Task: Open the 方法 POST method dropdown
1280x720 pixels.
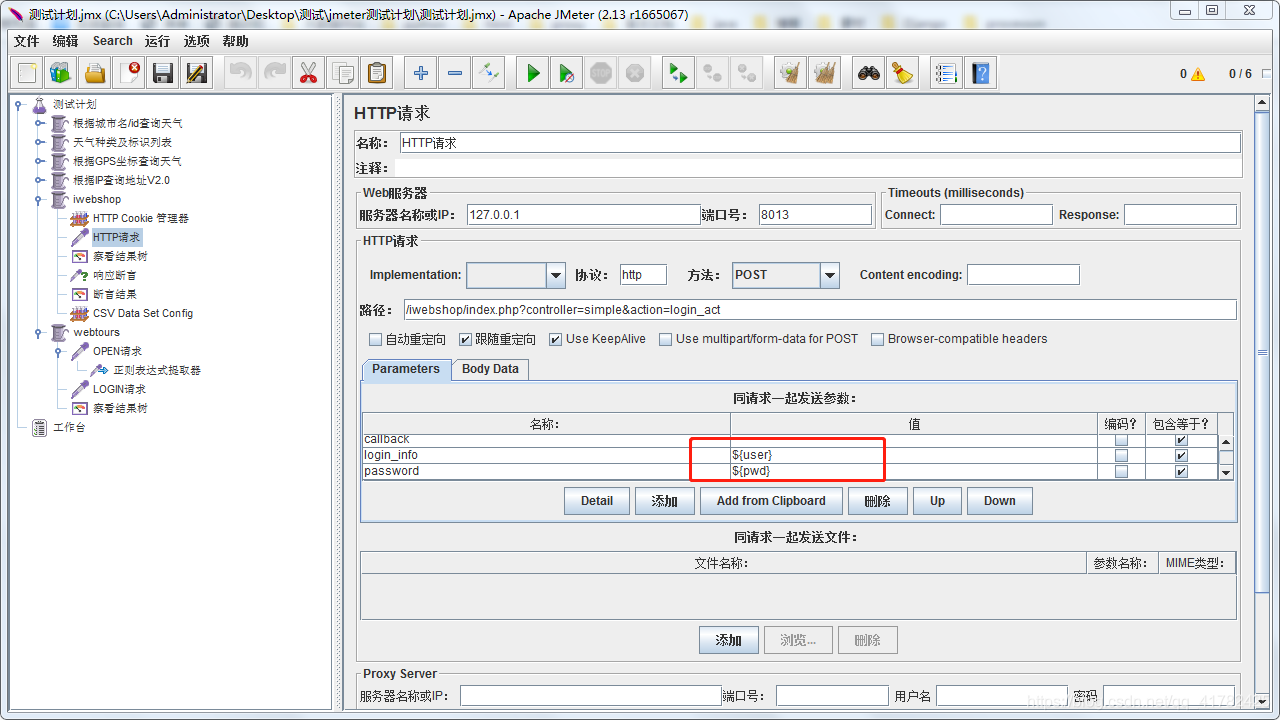Action: coord(829,275)
